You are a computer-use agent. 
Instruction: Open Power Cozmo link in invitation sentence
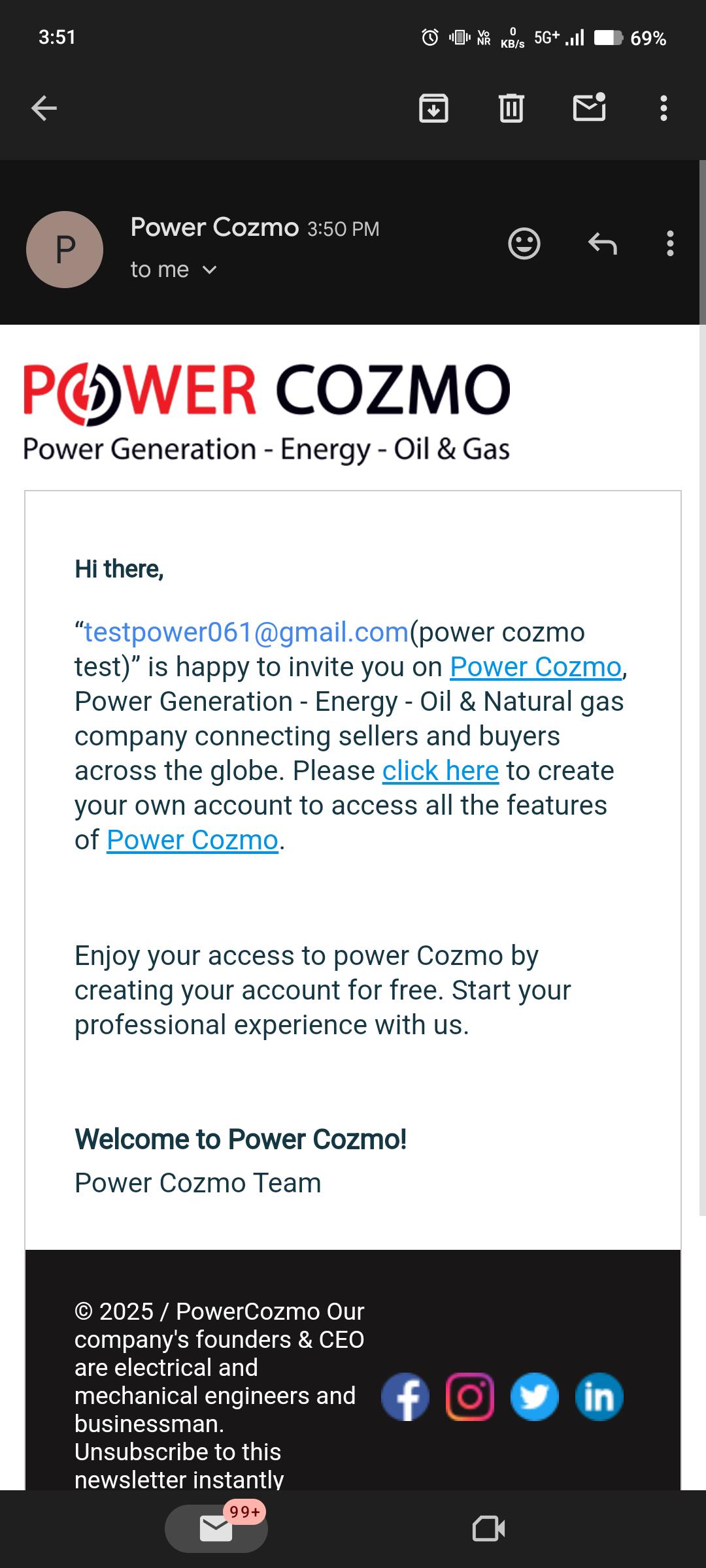tap(535, 667)
